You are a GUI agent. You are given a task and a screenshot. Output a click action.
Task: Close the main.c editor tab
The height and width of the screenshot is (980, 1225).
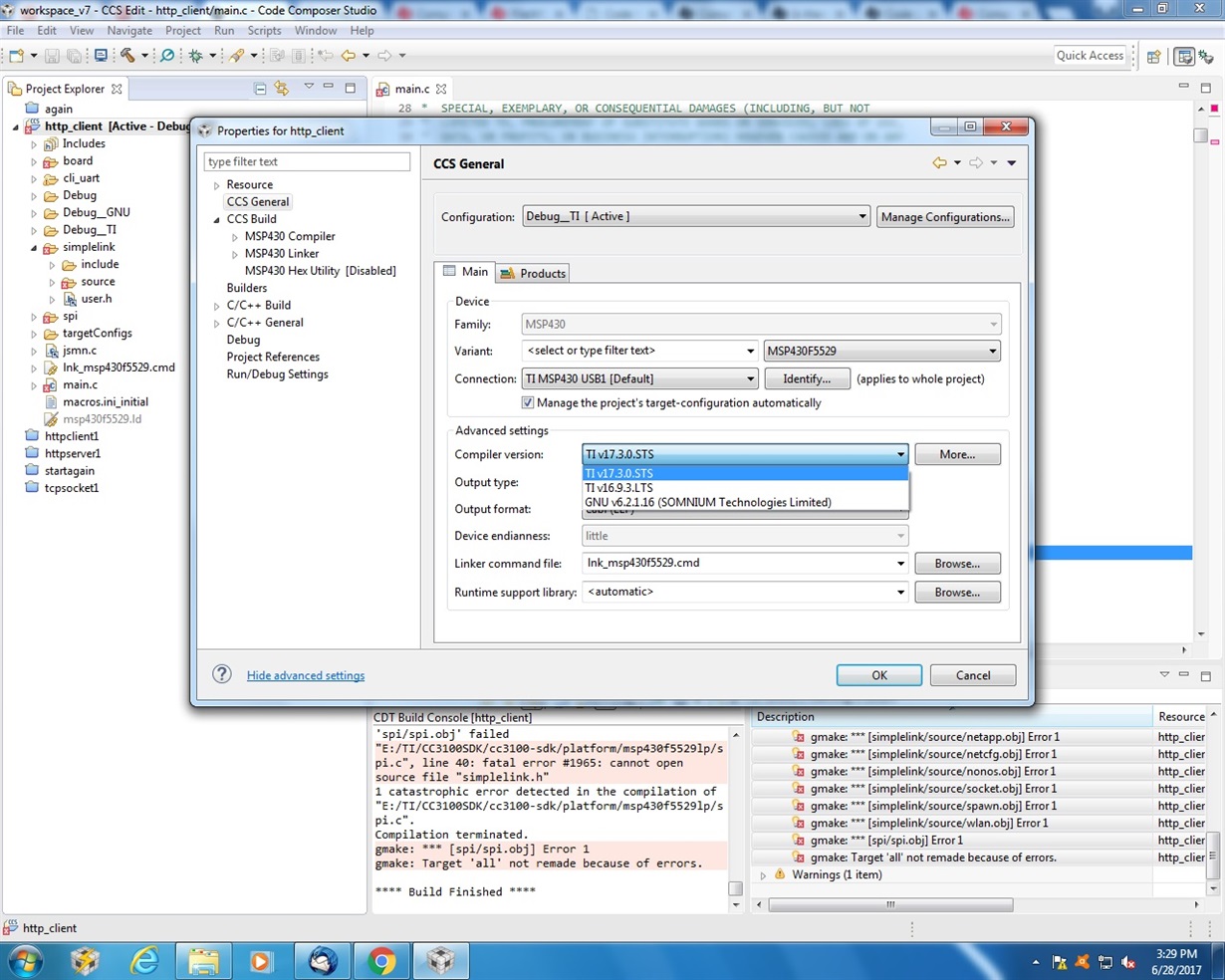(x=441, y=89)
